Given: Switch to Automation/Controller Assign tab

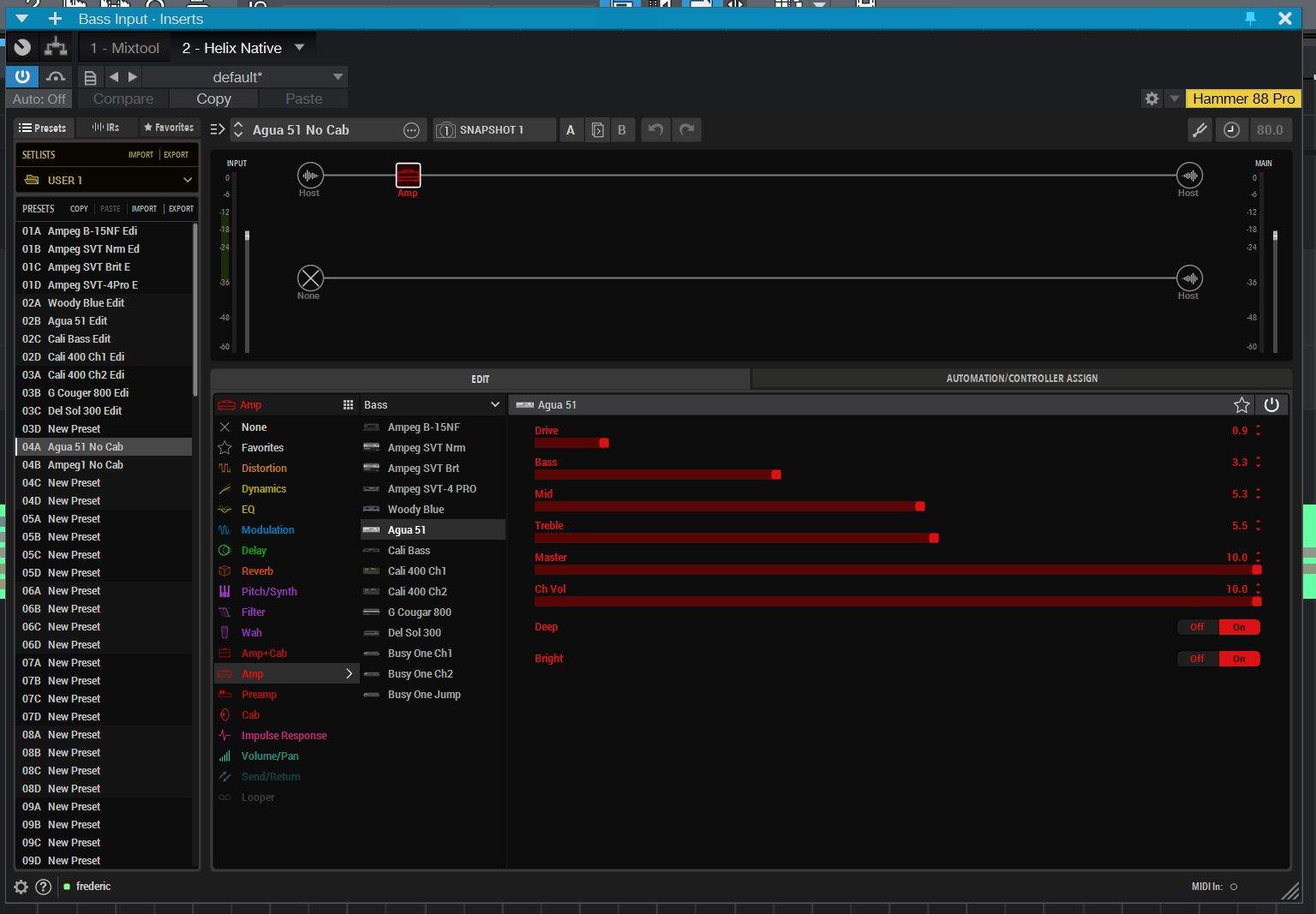Looking at the screenshot, I should [1021, 379].
